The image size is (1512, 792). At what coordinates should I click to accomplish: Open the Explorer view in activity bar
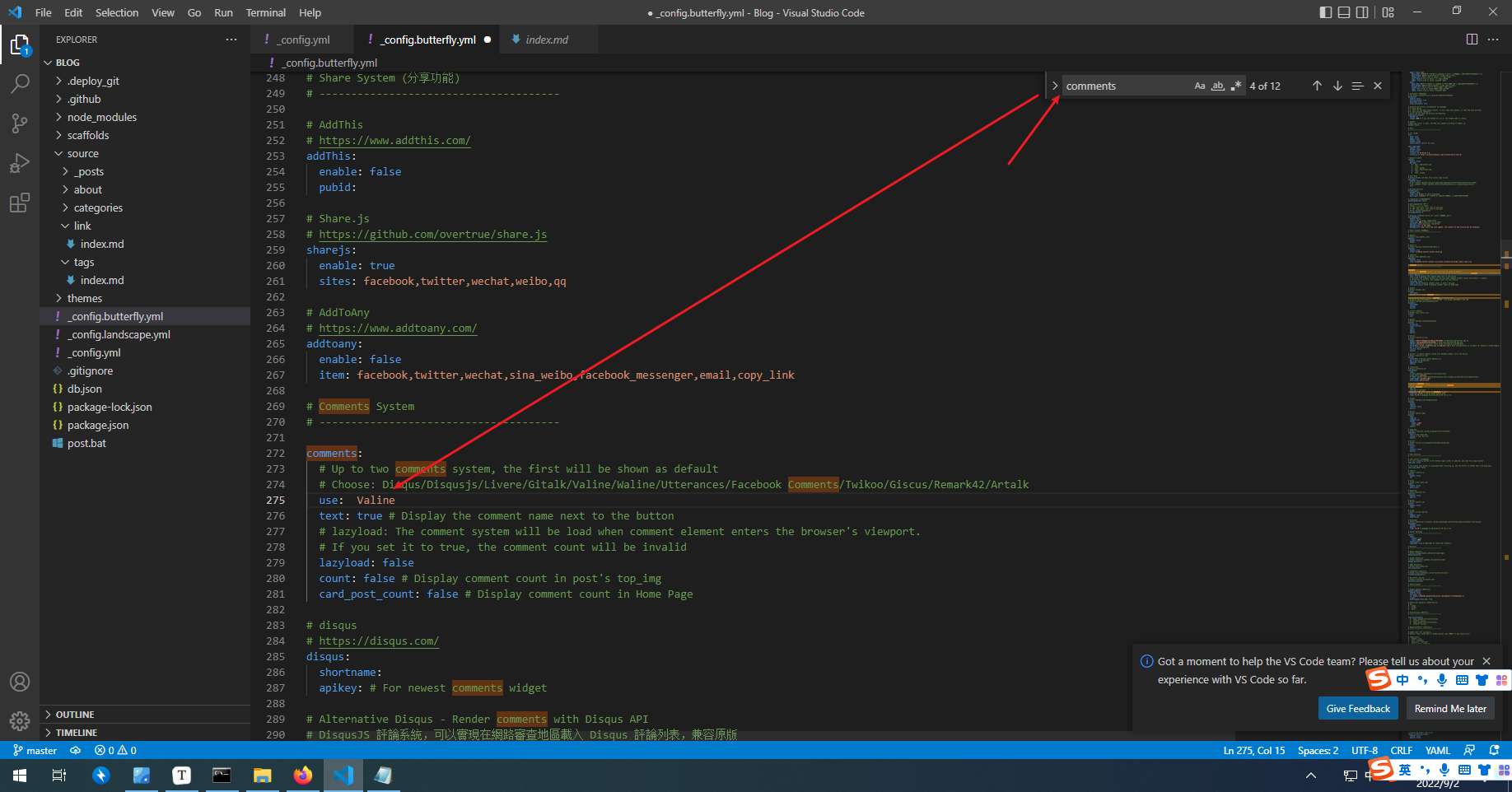click(20, 44)
